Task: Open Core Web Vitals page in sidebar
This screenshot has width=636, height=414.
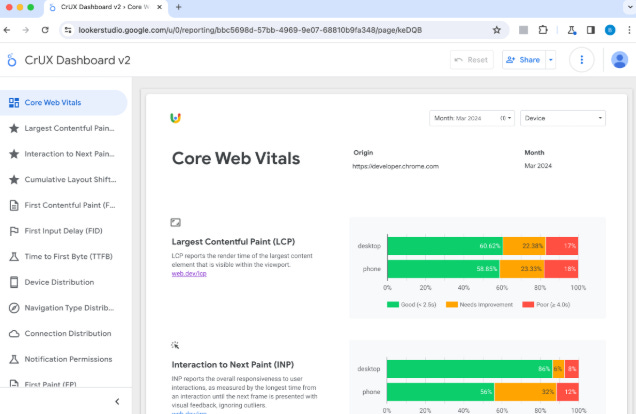Action: pos(63,103)
